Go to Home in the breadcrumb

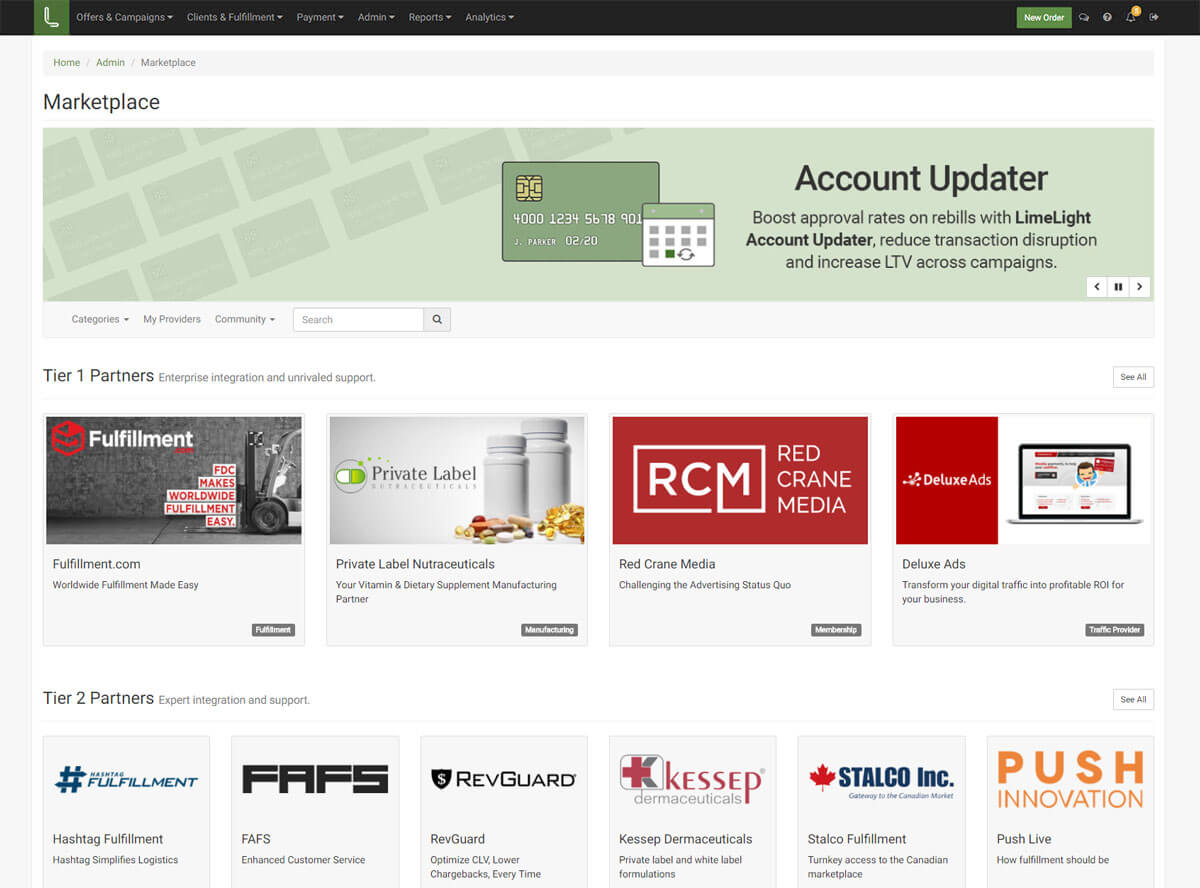67,63
